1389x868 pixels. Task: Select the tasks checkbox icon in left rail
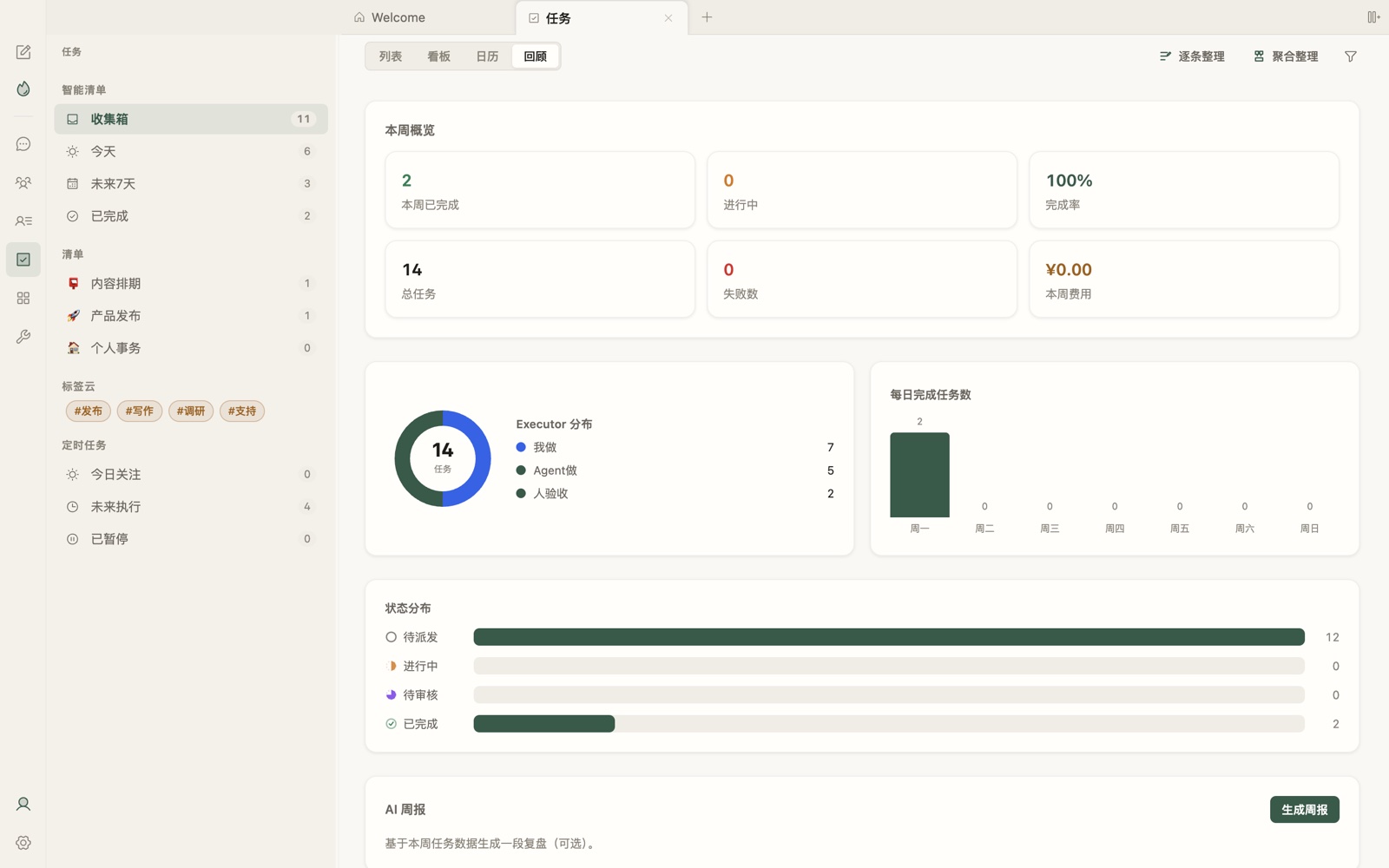[x=23, y=260]
